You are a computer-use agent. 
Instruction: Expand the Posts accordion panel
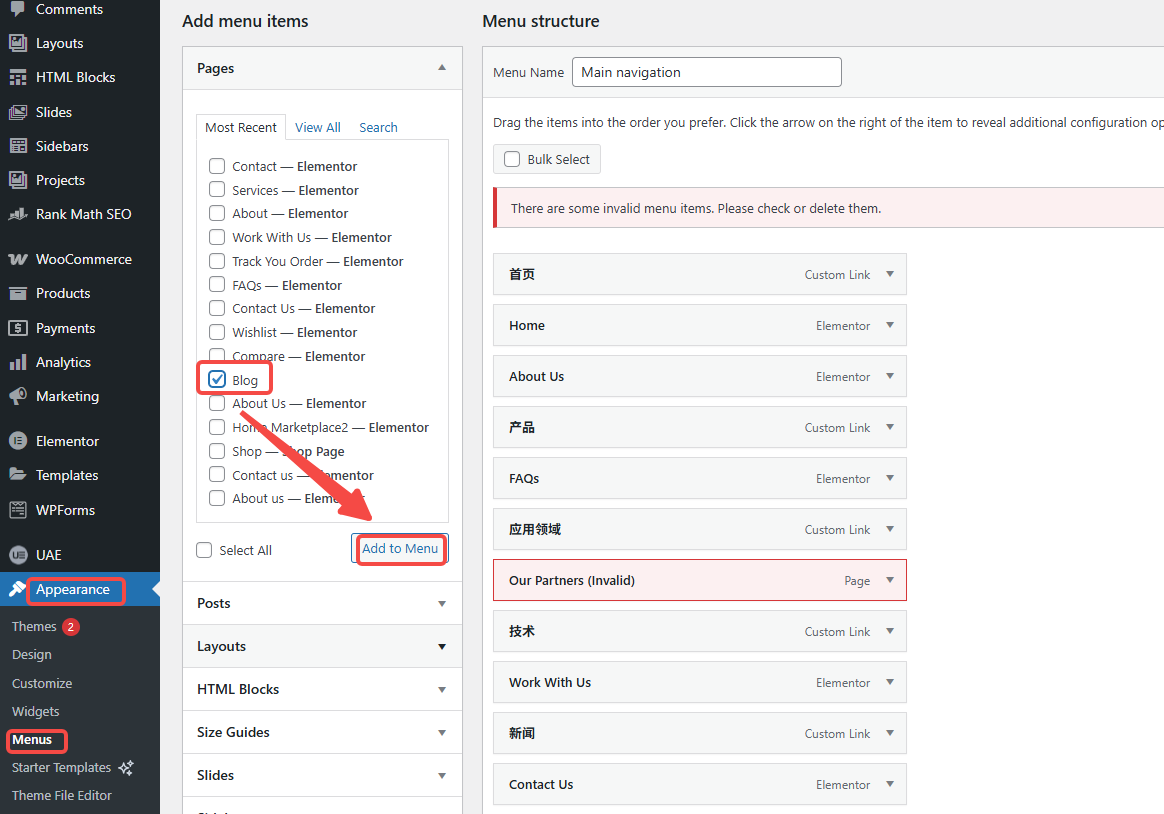click(322, 603)
